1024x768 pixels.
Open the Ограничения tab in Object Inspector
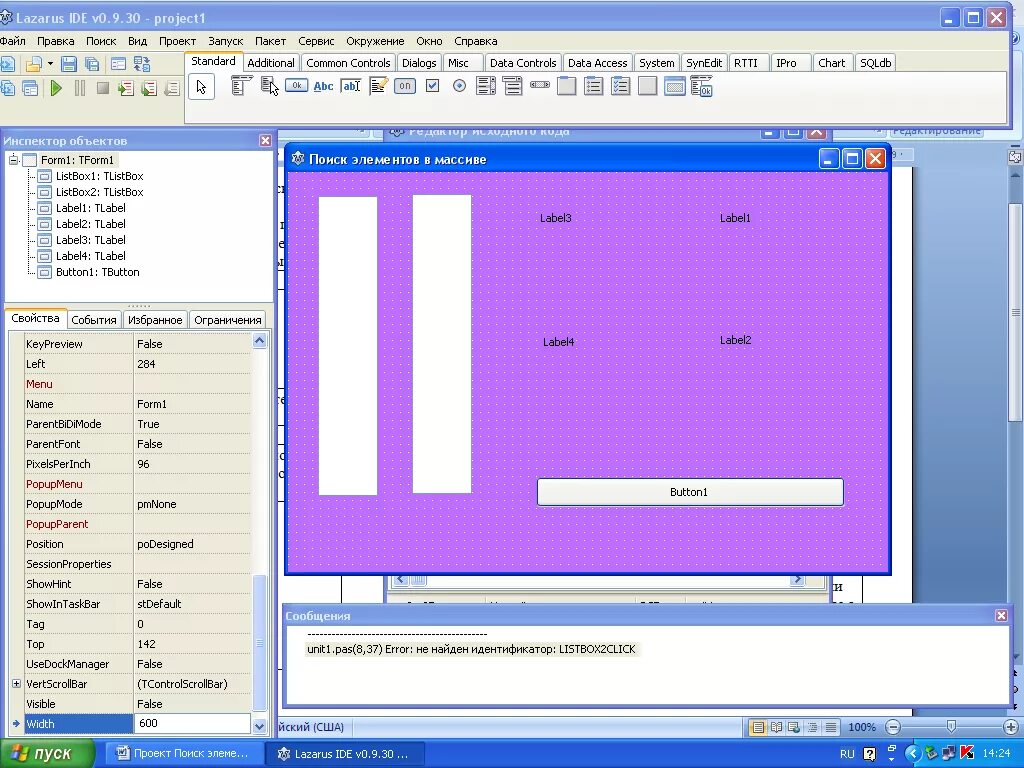coord(227,320)
